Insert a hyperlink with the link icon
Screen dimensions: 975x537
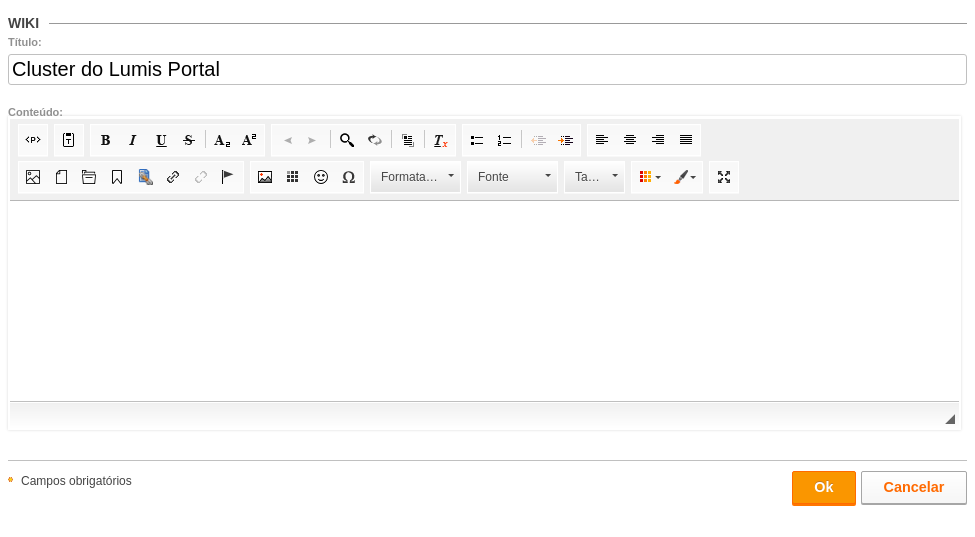point(173,177)
